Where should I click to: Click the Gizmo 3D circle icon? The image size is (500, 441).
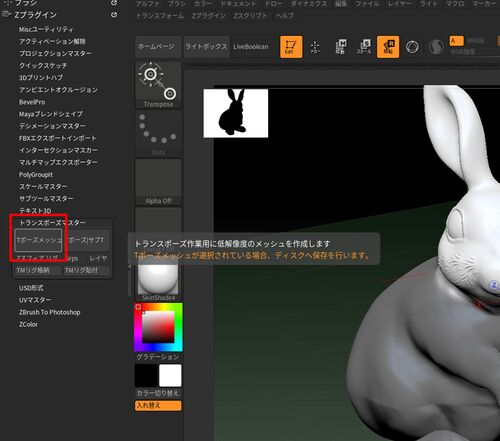(x=412, y=47)
